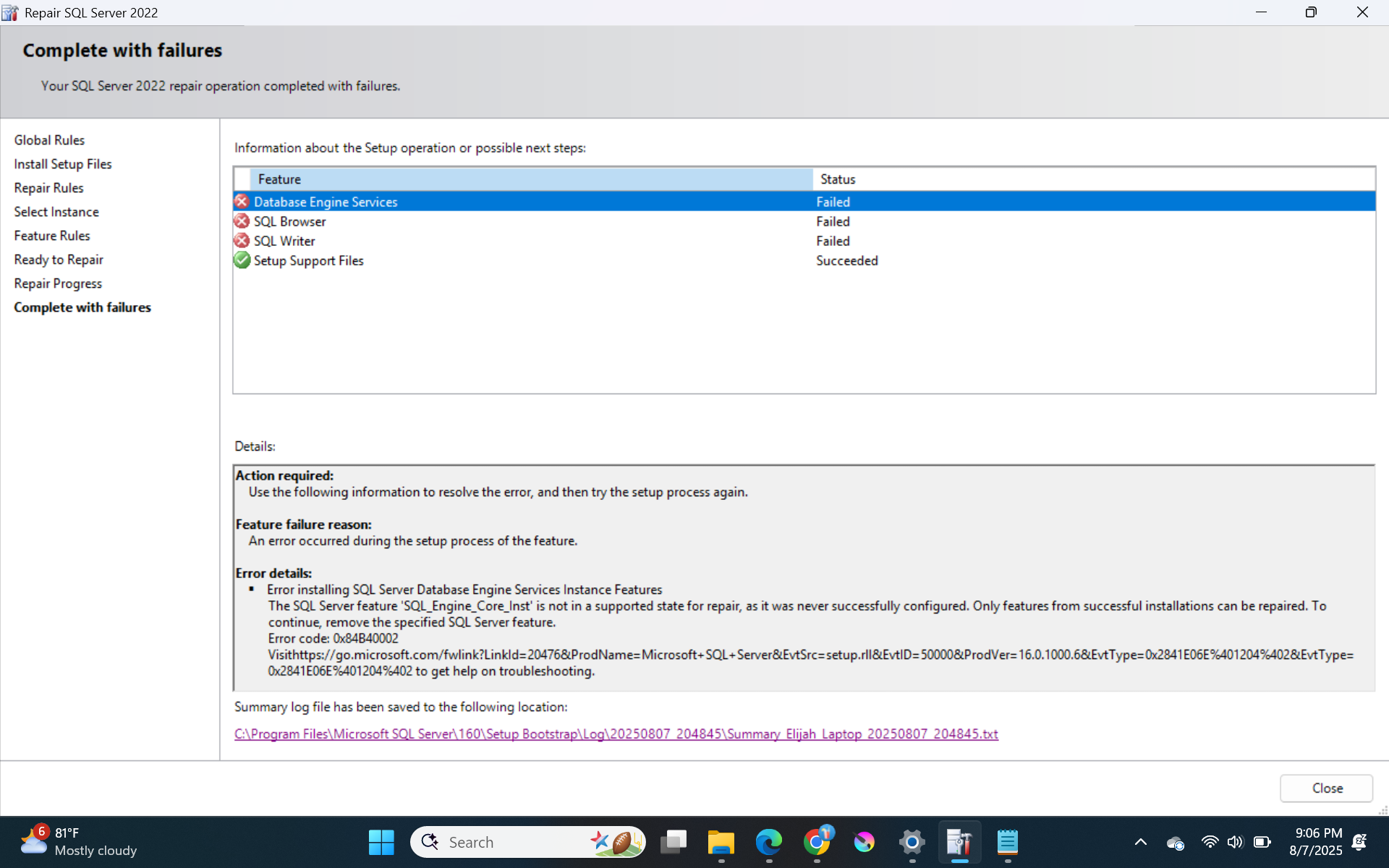Click Install Setup Files step

[x=63, y=164]
